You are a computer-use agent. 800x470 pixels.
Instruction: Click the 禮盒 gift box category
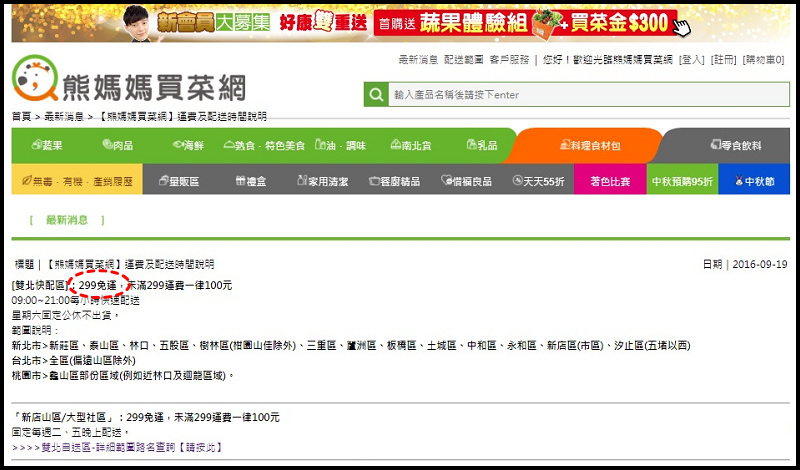click(251, 181)
